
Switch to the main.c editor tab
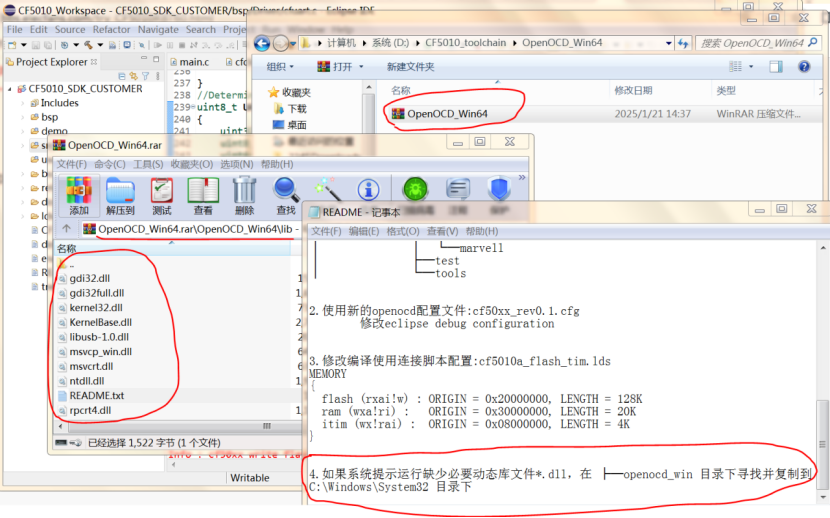190,62
